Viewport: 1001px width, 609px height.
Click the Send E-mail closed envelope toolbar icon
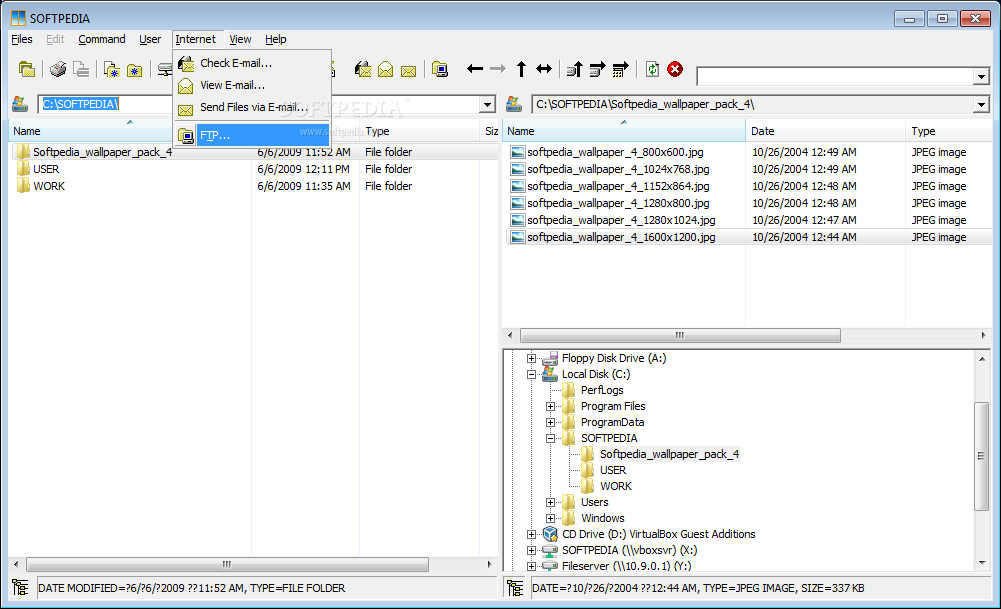click(x=409, y=70)
